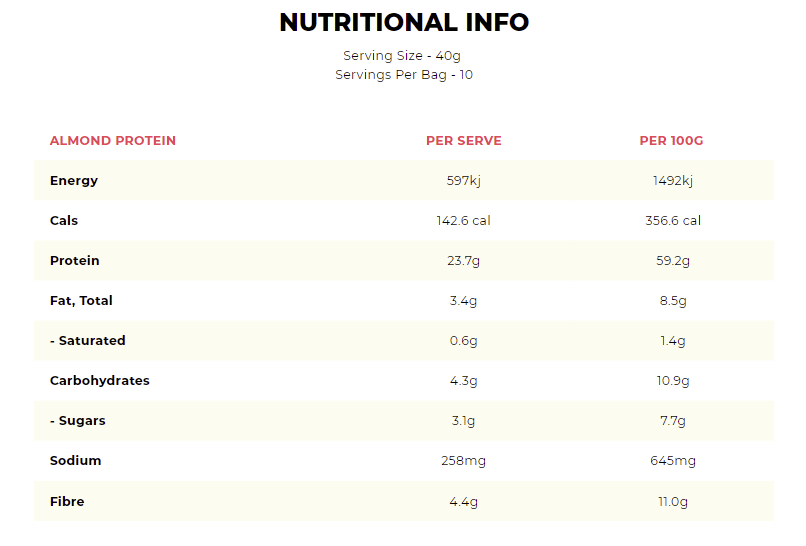
Task: Select the PER 100G column header
Action: coord(671,141)
